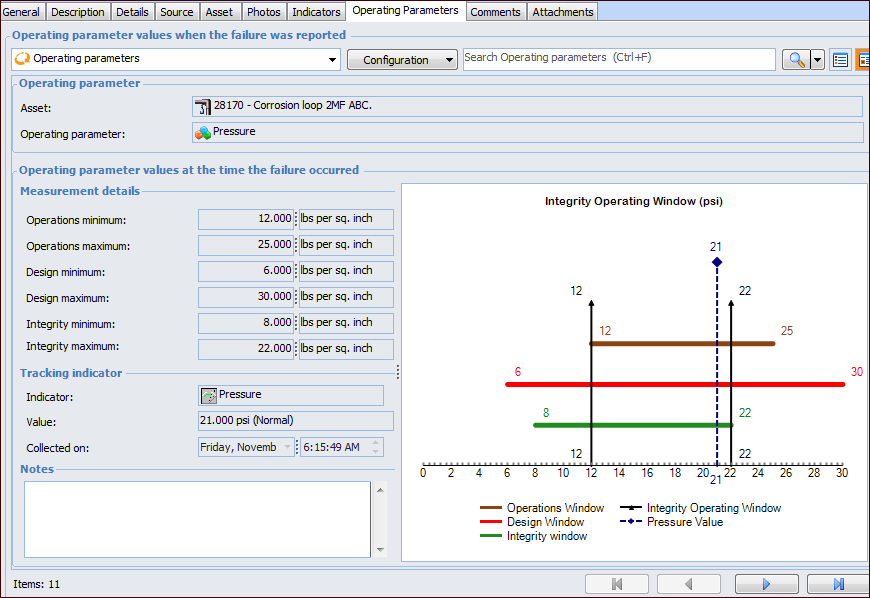Click inside the Notes text area
Screen dimensions: 870x598
point(197,518)
